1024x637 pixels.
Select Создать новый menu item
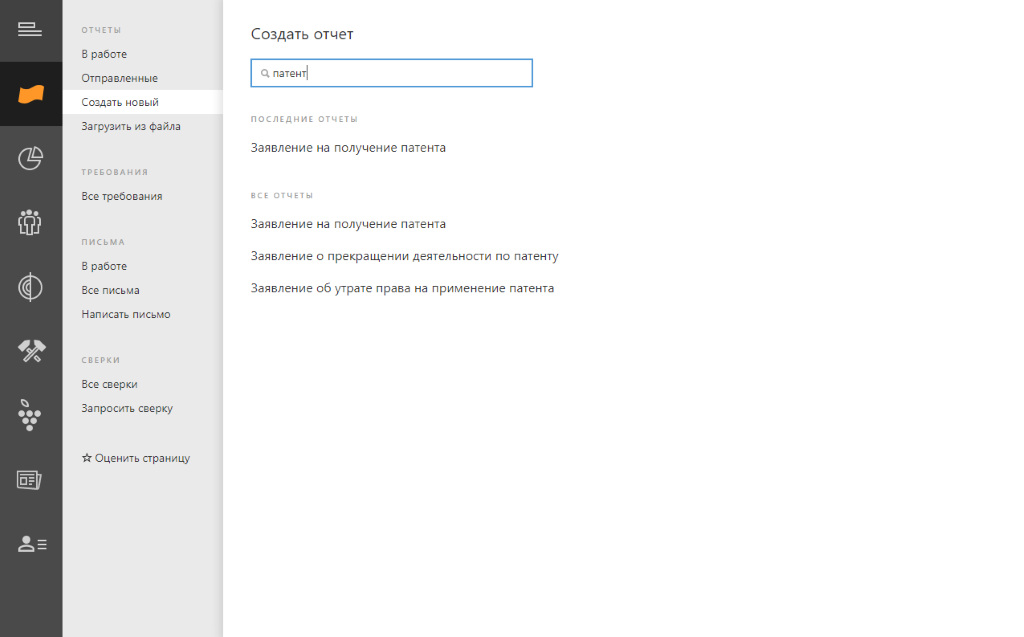tap(119, 102)
